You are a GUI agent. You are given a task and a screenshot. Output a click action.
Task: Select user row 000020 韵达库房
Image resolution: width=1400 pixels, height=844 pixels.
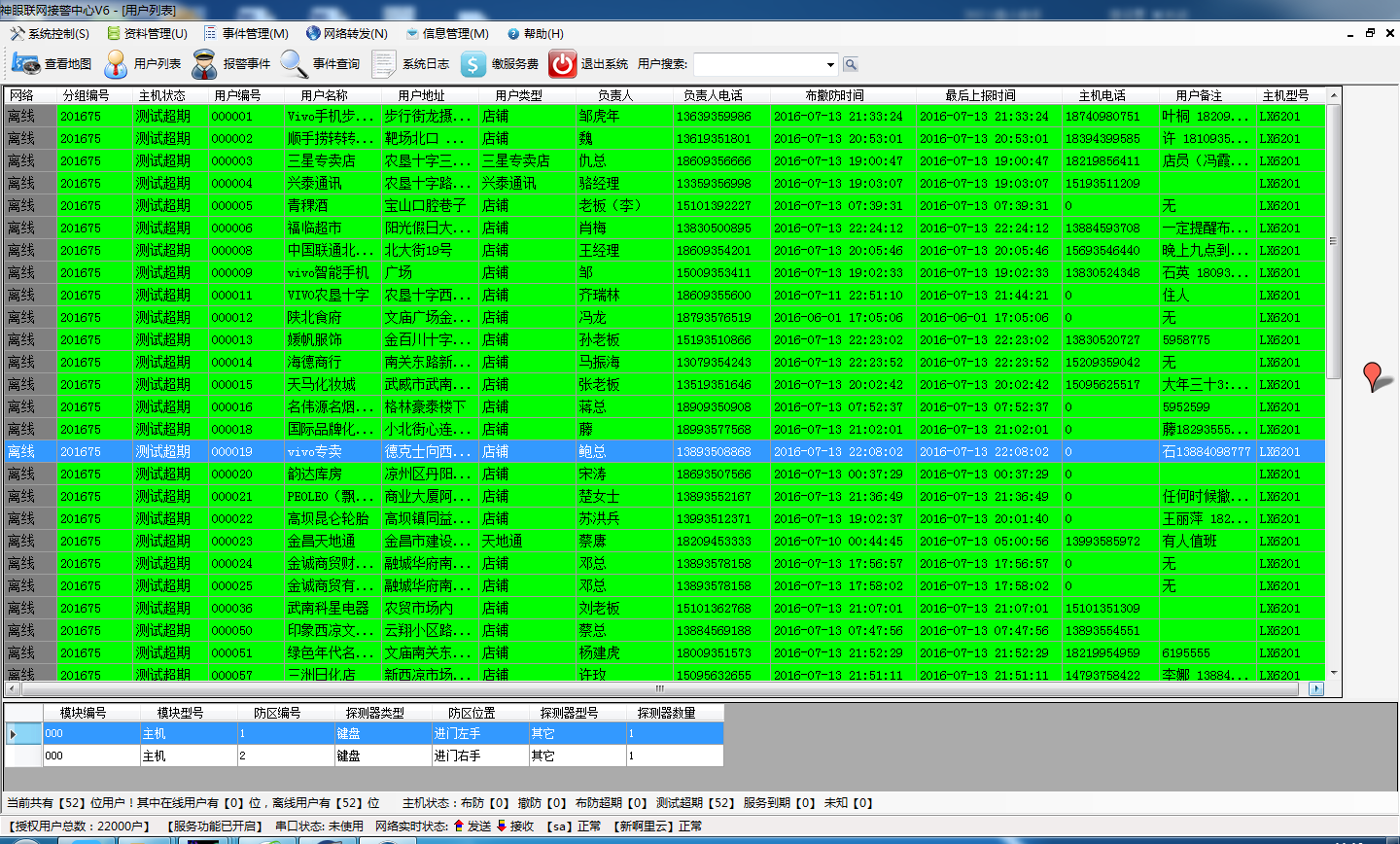click(664, 474)
